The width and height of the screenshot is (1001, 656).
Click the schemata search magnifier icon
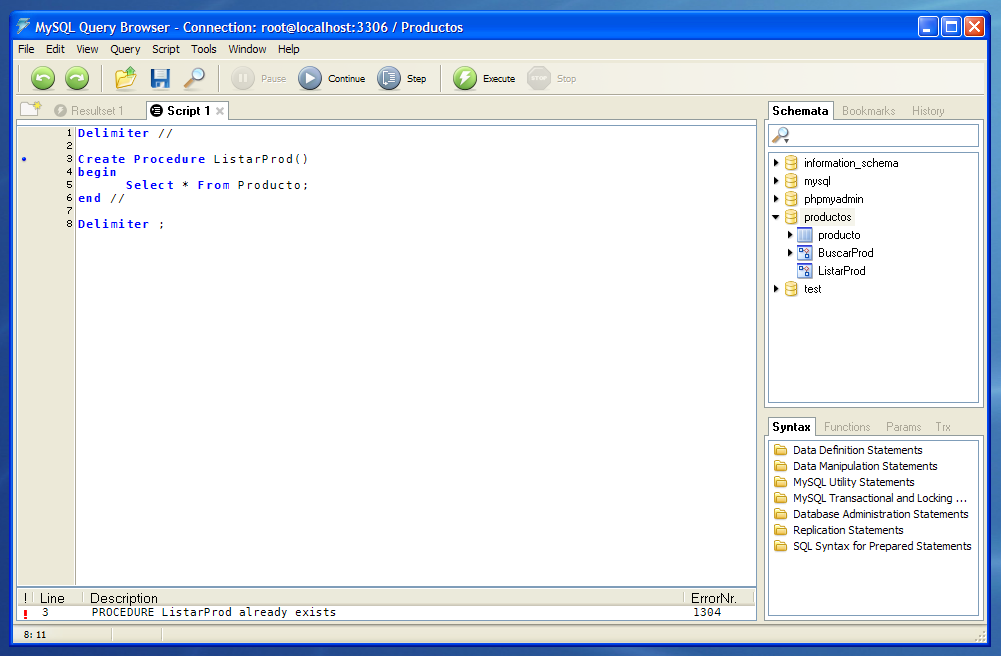(781, 135)
